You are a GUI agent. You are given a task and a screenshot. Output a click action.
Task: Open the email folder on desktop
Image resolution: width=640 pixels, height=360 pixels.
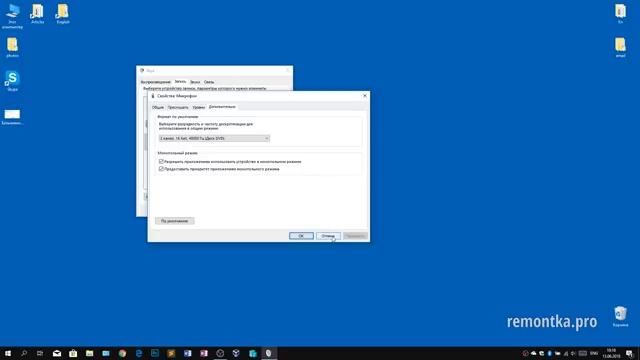pos(620,47)
